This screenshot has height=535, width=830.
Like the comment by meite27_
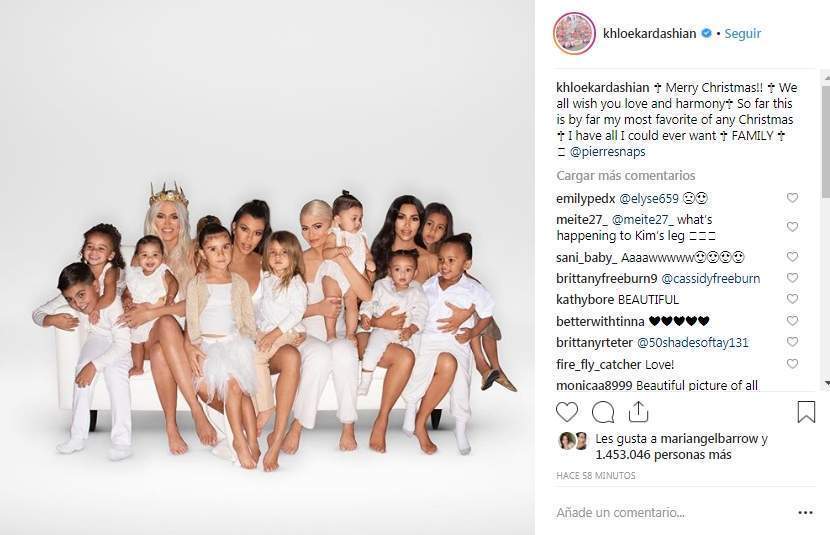[792, 227]
